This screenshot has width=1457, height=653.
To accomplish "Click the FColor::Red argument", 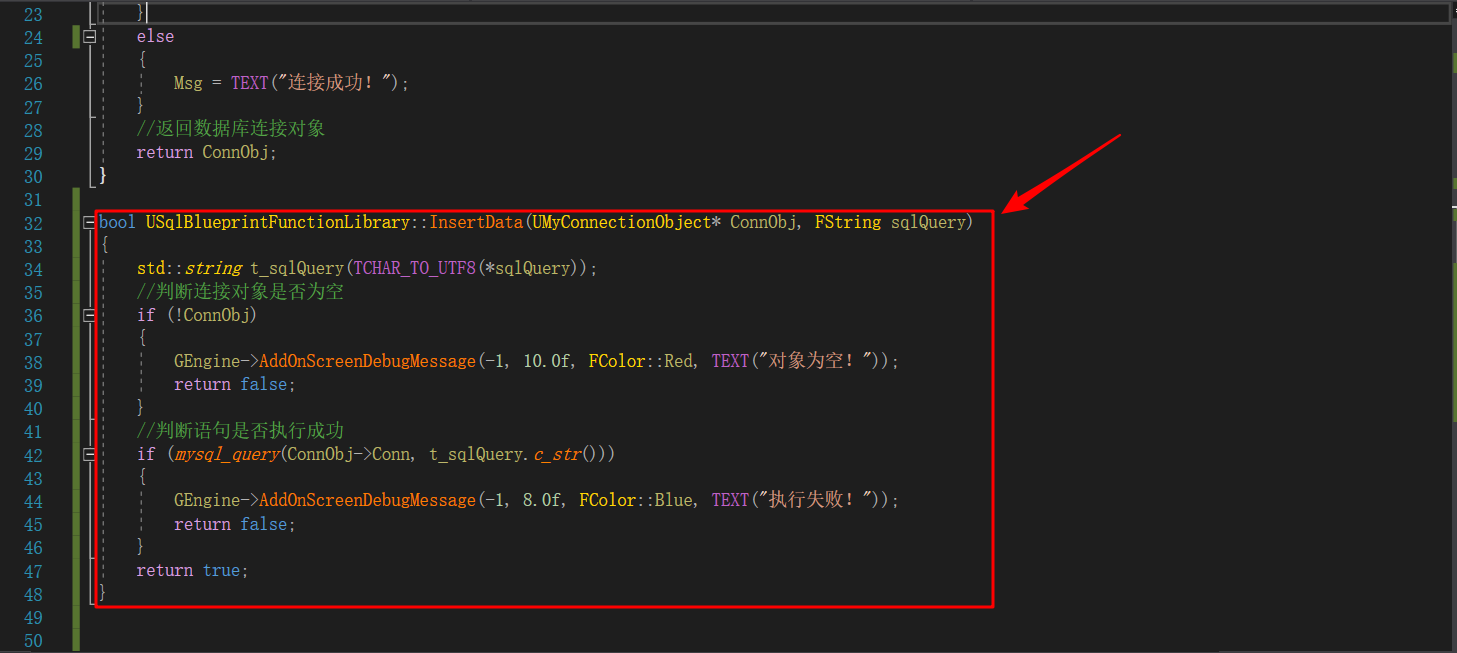I will 640,361.
